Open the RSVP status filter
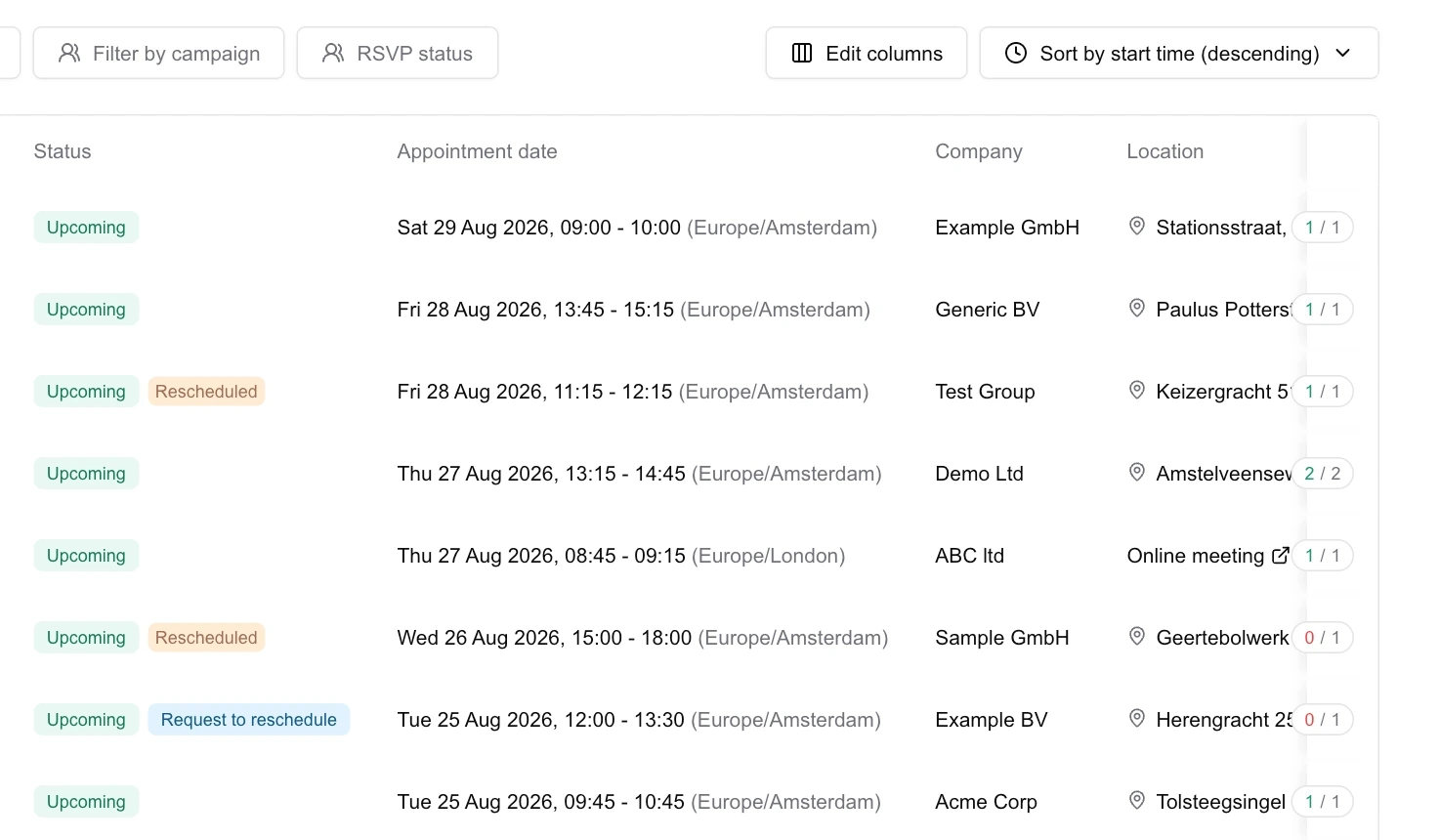The height and width of the screenshot is (840, 1439). point(398,53)
